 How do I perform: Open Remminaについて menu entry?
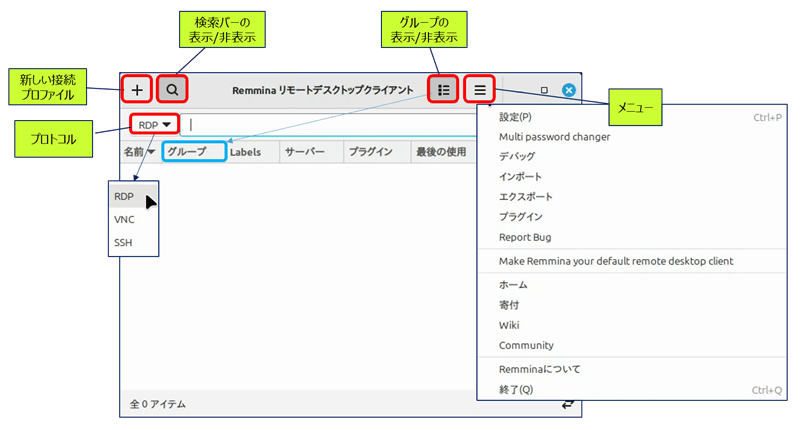click(632, 369)
